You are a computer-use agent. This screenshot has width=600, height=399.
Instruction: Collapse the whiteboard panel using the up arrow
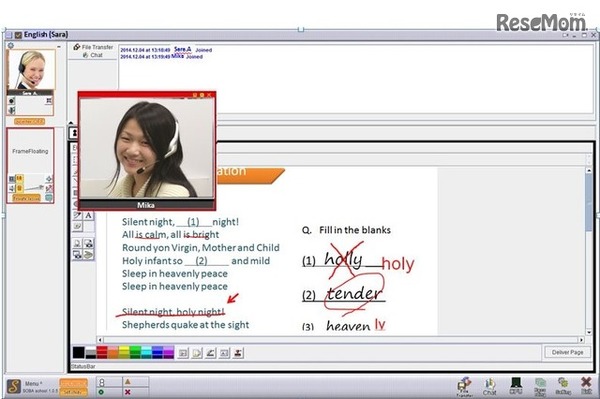pyautogui.click(x=71, y=123)
